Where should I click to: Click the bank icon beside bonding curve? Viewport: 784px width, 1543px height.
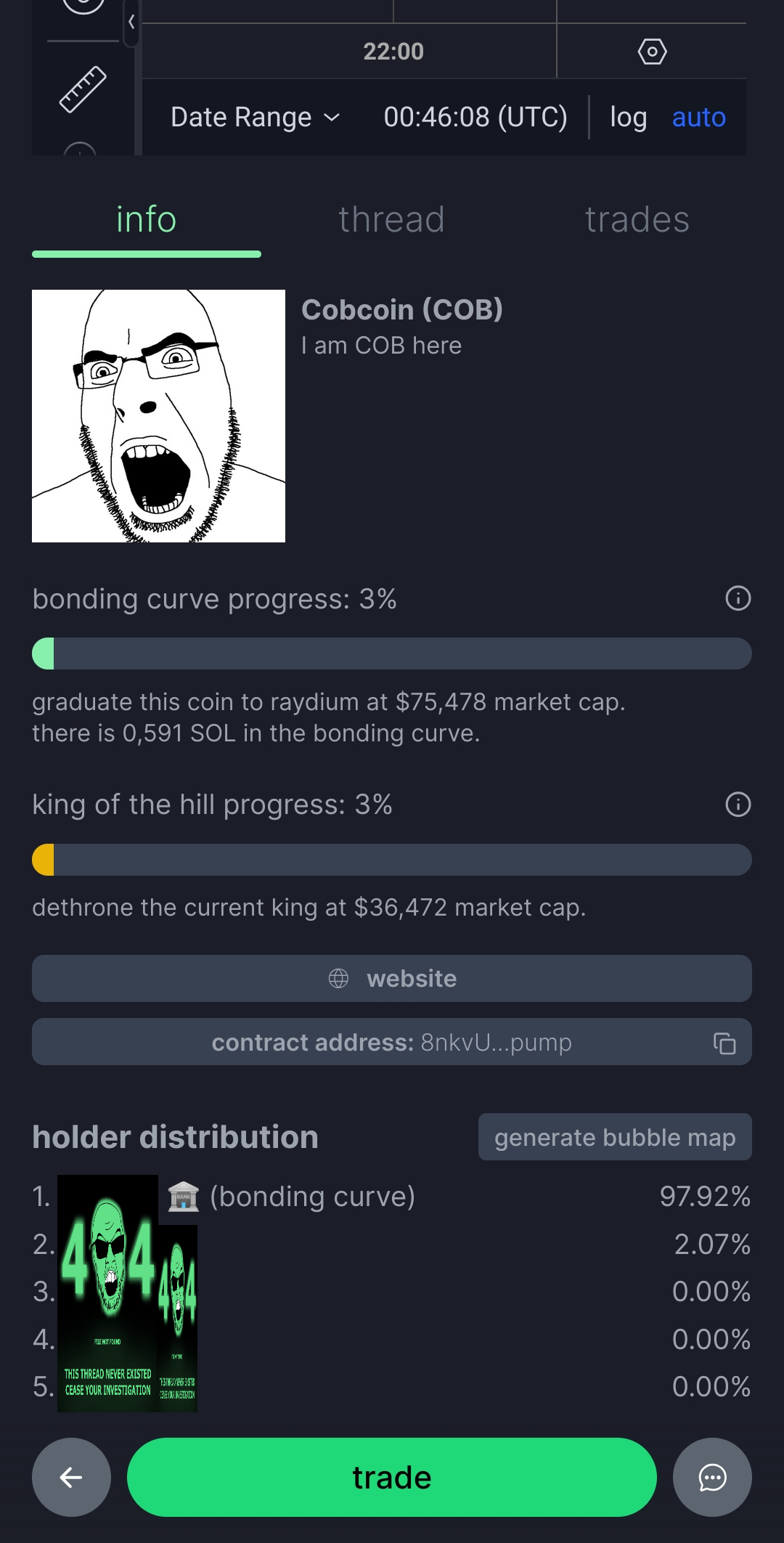(183, 1197)
